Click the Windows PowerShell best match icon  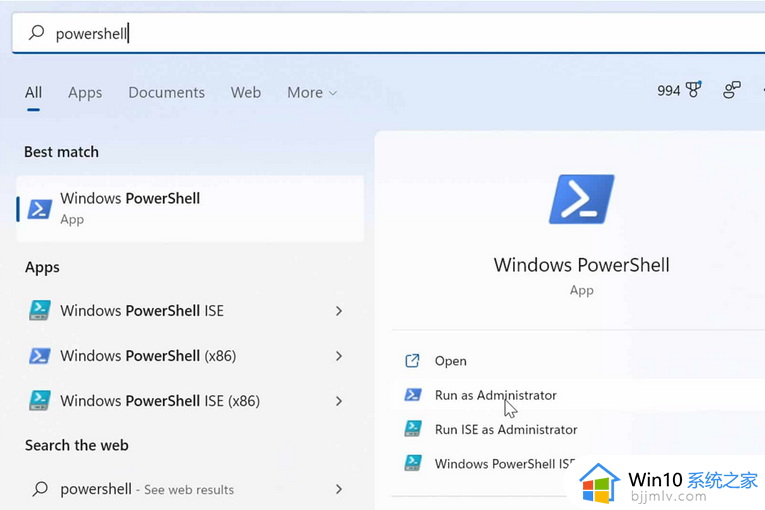(x=40, y=209)
